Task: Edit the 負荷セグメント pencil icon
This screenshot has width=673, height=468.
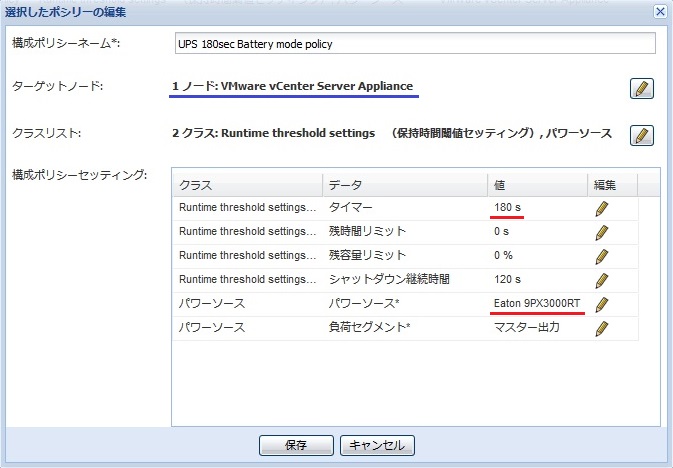Action: tap(601, 328)
